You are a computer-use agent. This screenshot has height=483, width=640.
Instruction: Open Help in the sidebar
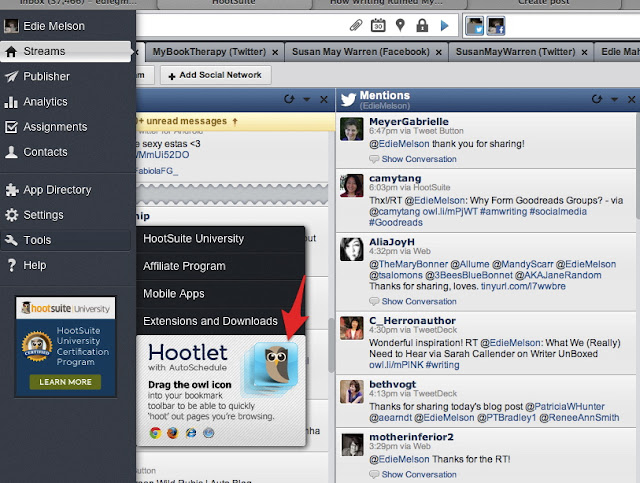coord(65,265)
